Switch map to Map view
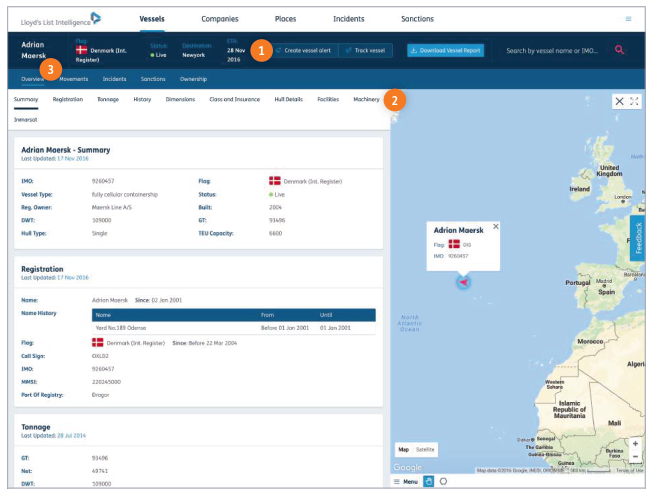The height and width of the screenshot is (494, 653). [x=403, y=449]
